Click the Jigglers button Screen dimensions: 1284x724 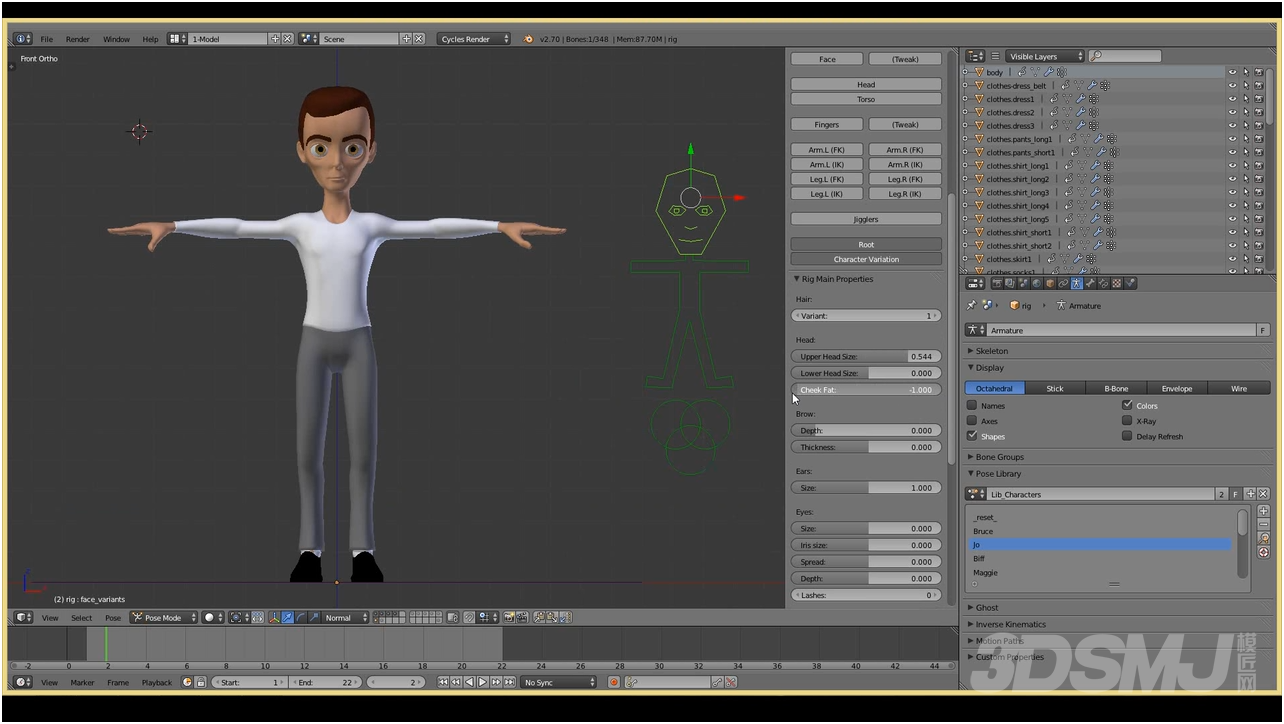click(866, 218)
